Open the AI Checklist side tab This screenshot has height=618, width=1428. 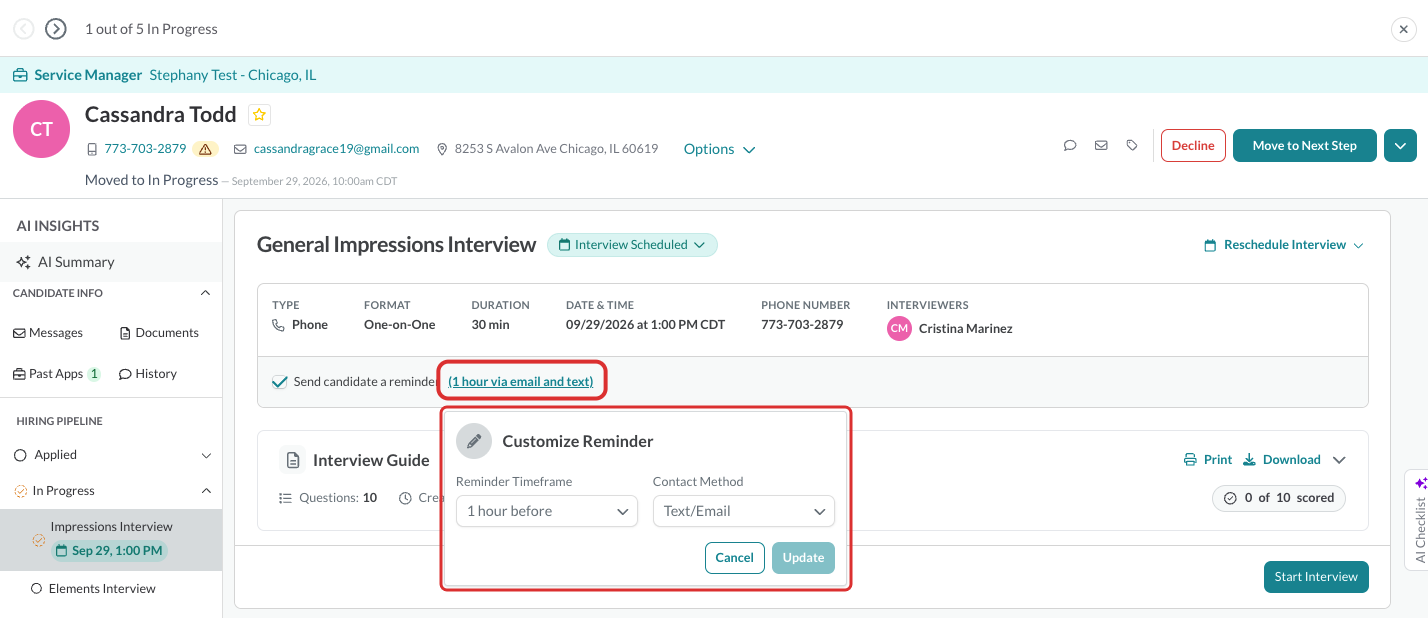coord(1416,518)
